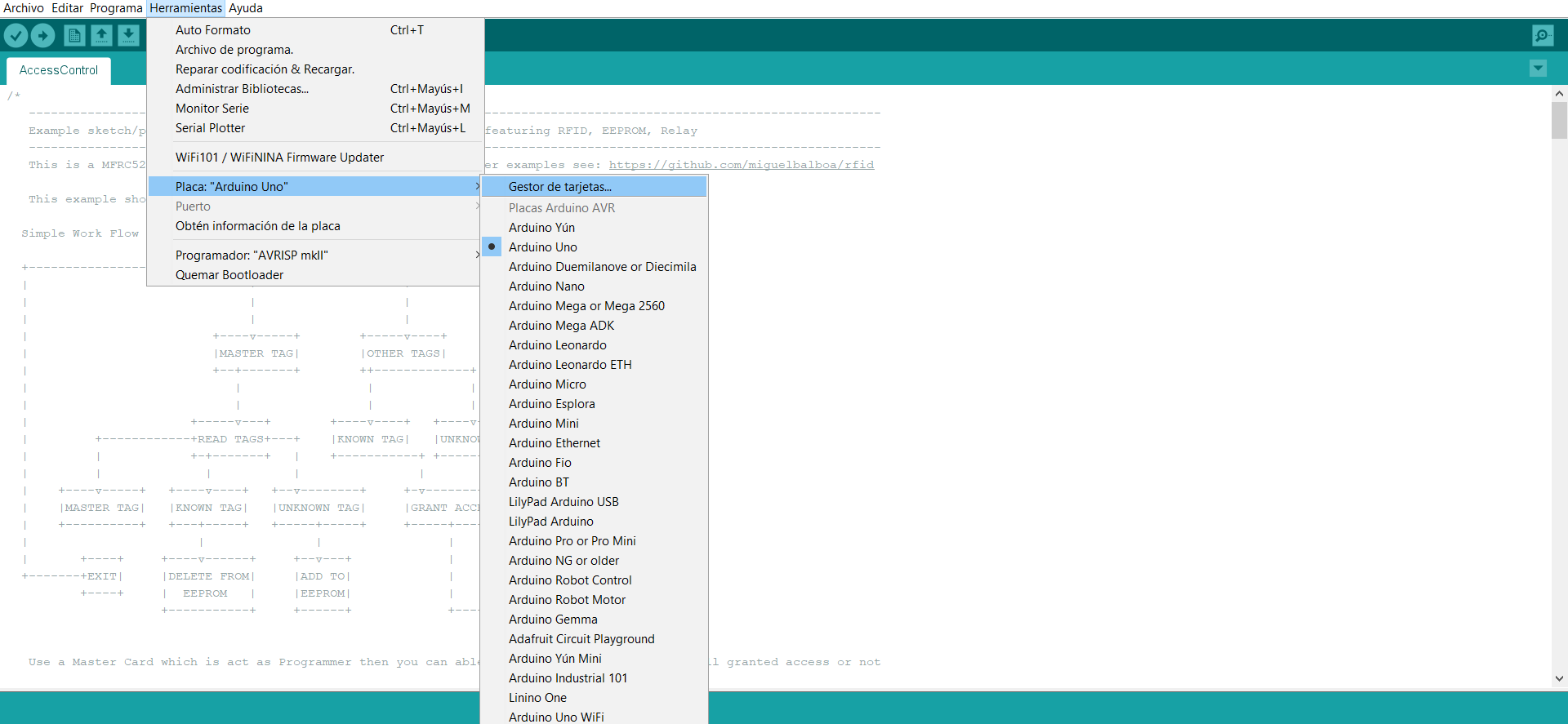The height and width of the screenshot is (724, 1568).
Task: Select the Arduino BT board
Action: [x=594, y=482]
